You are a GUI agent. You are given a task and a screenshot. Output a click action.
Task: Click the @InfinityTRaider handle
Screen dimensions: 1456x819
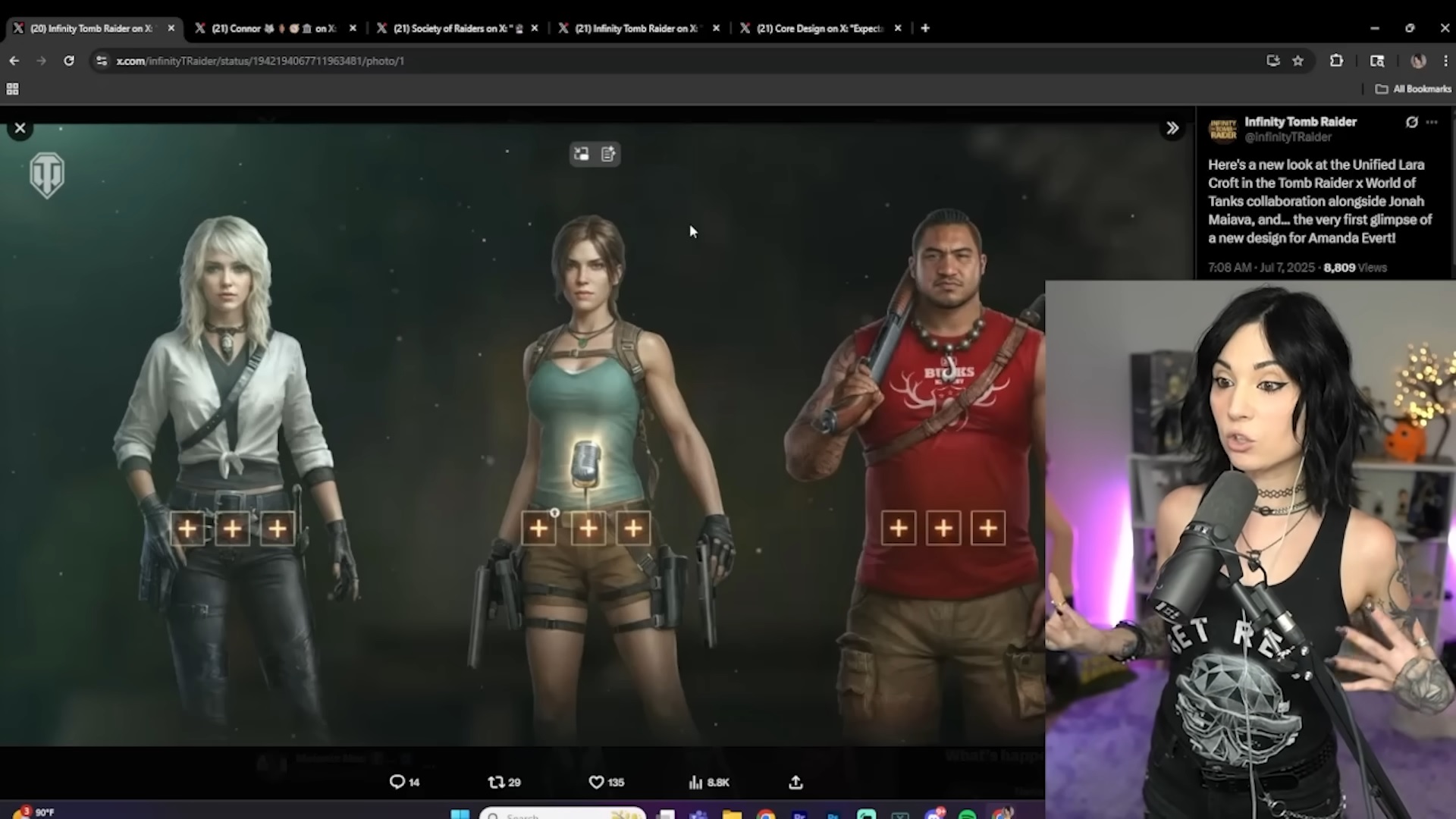(1288, 137)
